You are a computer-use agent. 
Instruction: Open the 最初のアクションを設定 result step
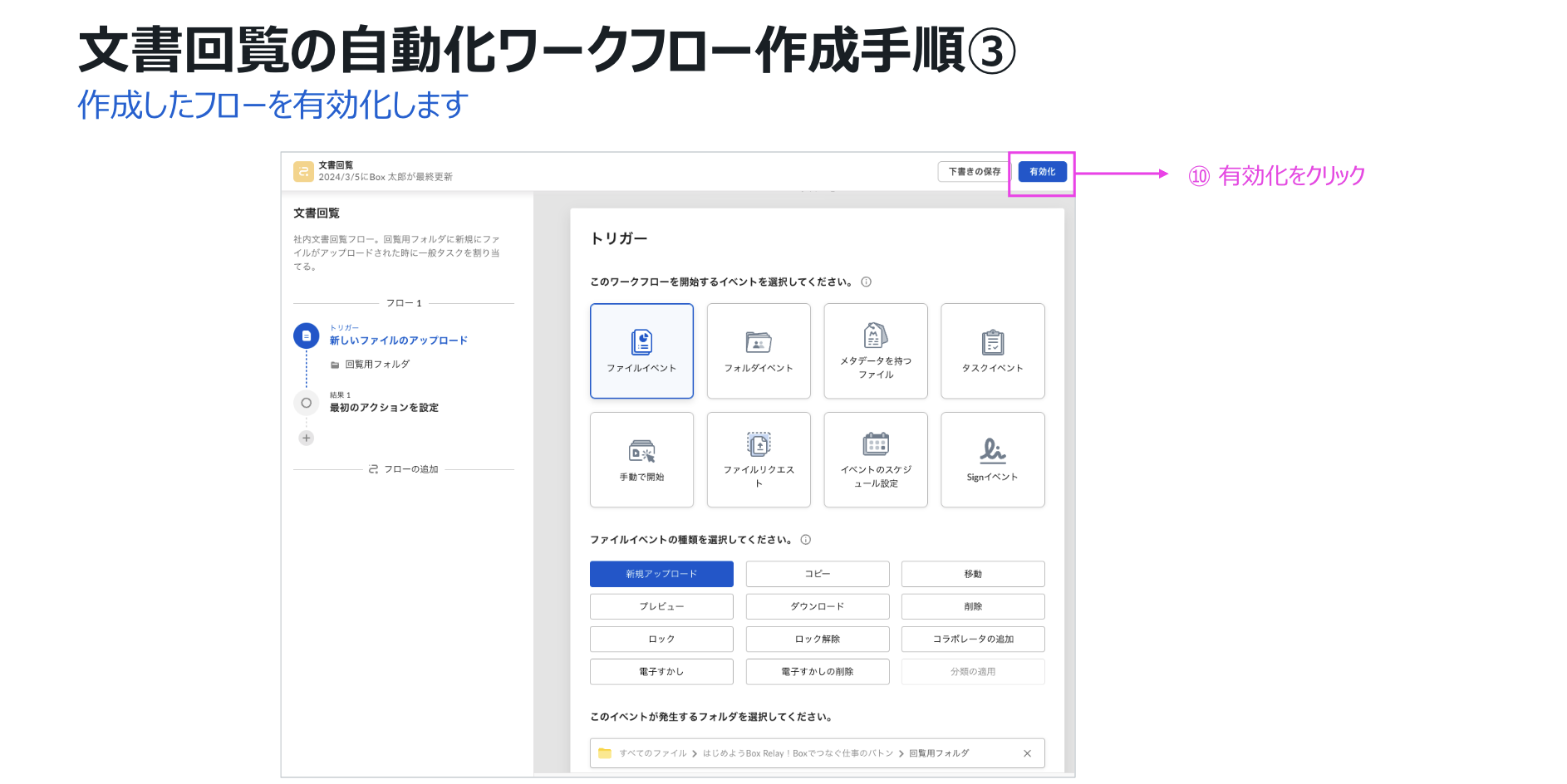click(x=384, y=408)
